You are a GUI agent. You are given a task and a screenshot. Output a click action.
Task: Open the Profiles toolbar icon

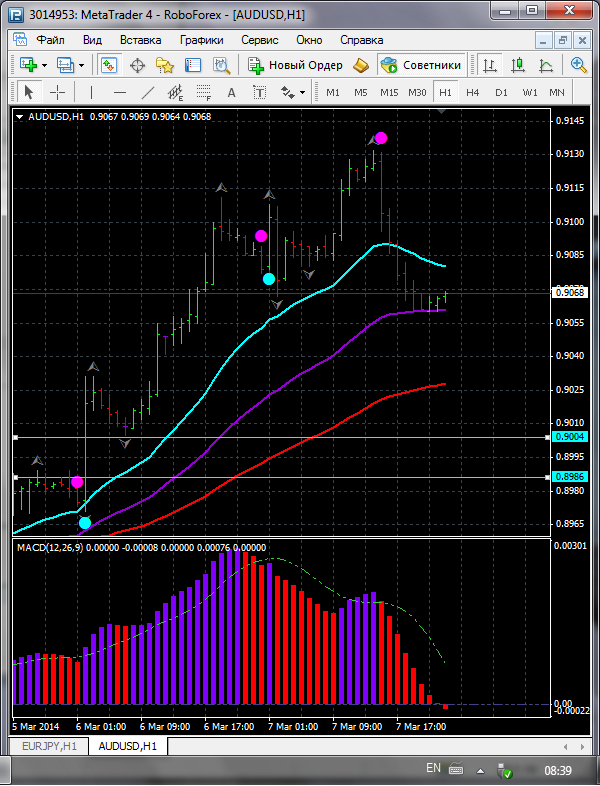point(65,65)
